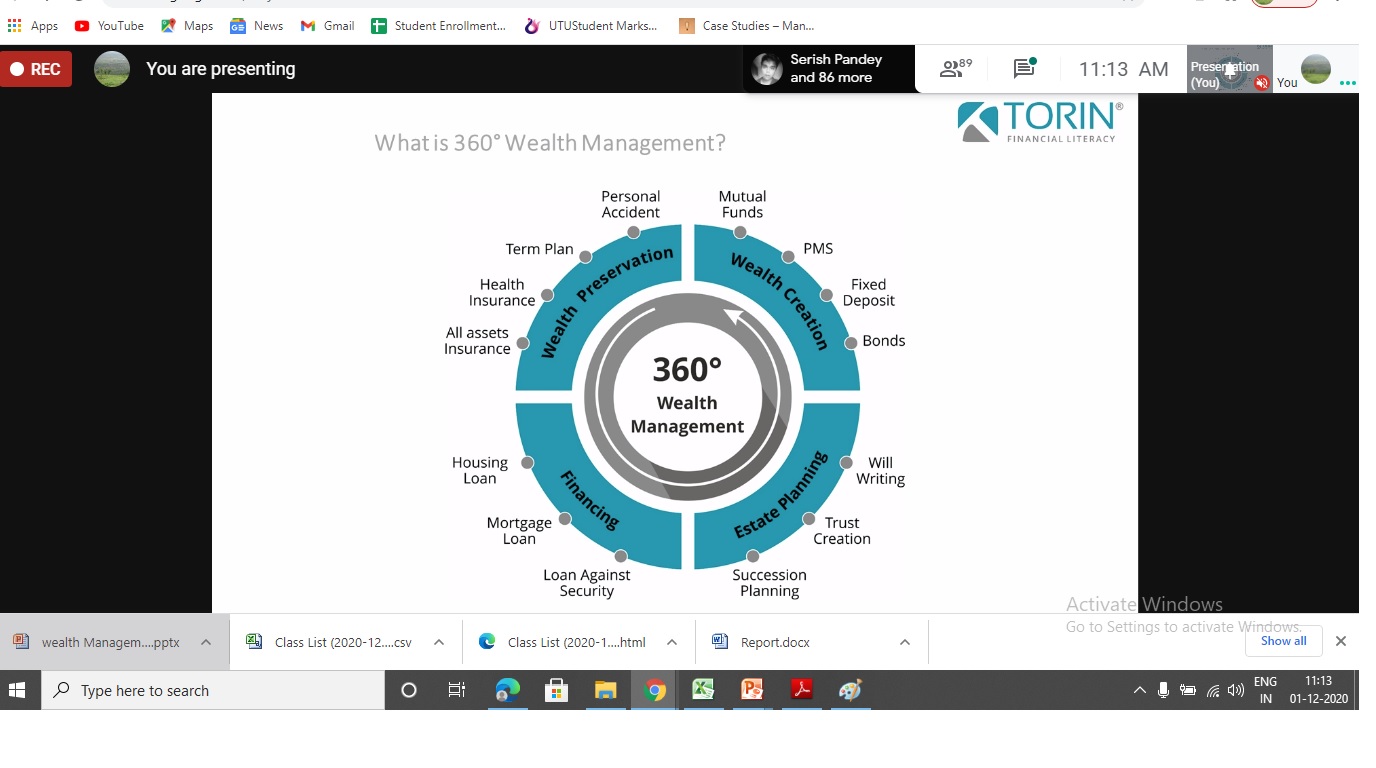This screenshot has height=768, width=1376.
Task: Click the Estate Planning segment
Action: tap(777, 487)
